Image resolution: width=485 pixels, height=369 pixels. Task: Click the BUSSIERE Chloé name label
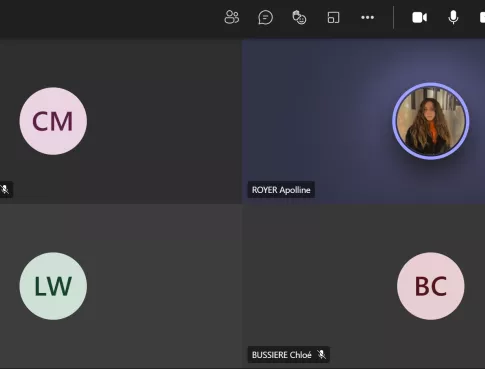click(x=282, y=355)
